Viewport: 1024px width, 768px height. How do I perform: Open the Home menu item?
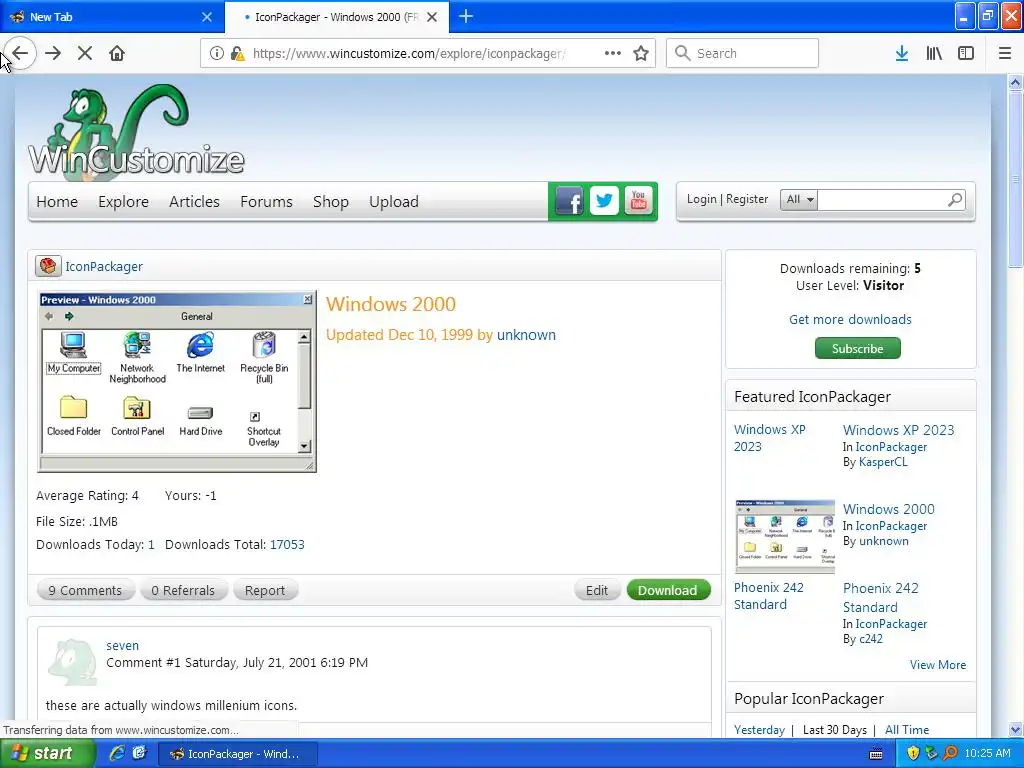click(57, 202)
